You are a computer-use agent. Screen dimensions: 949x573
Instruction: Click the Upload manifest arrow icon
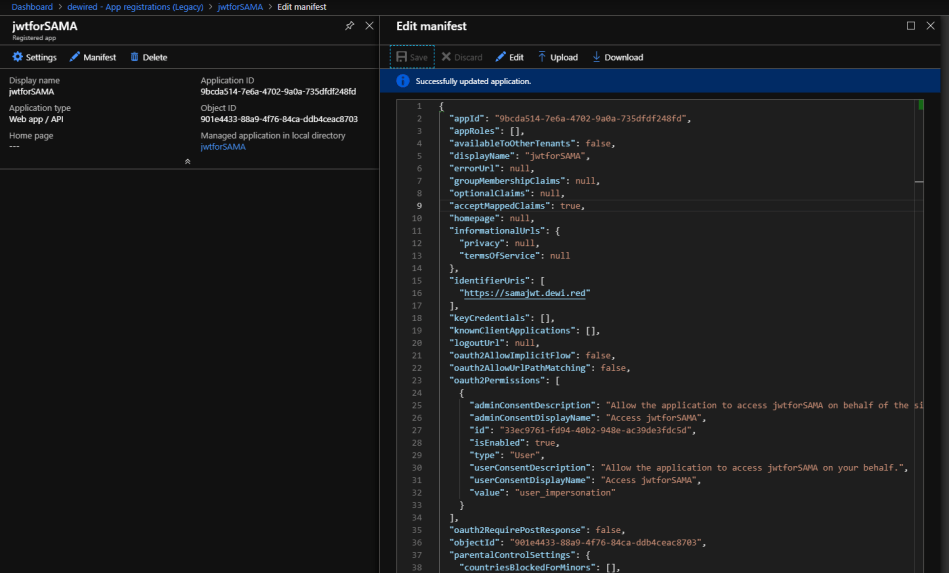coord(542,57)
